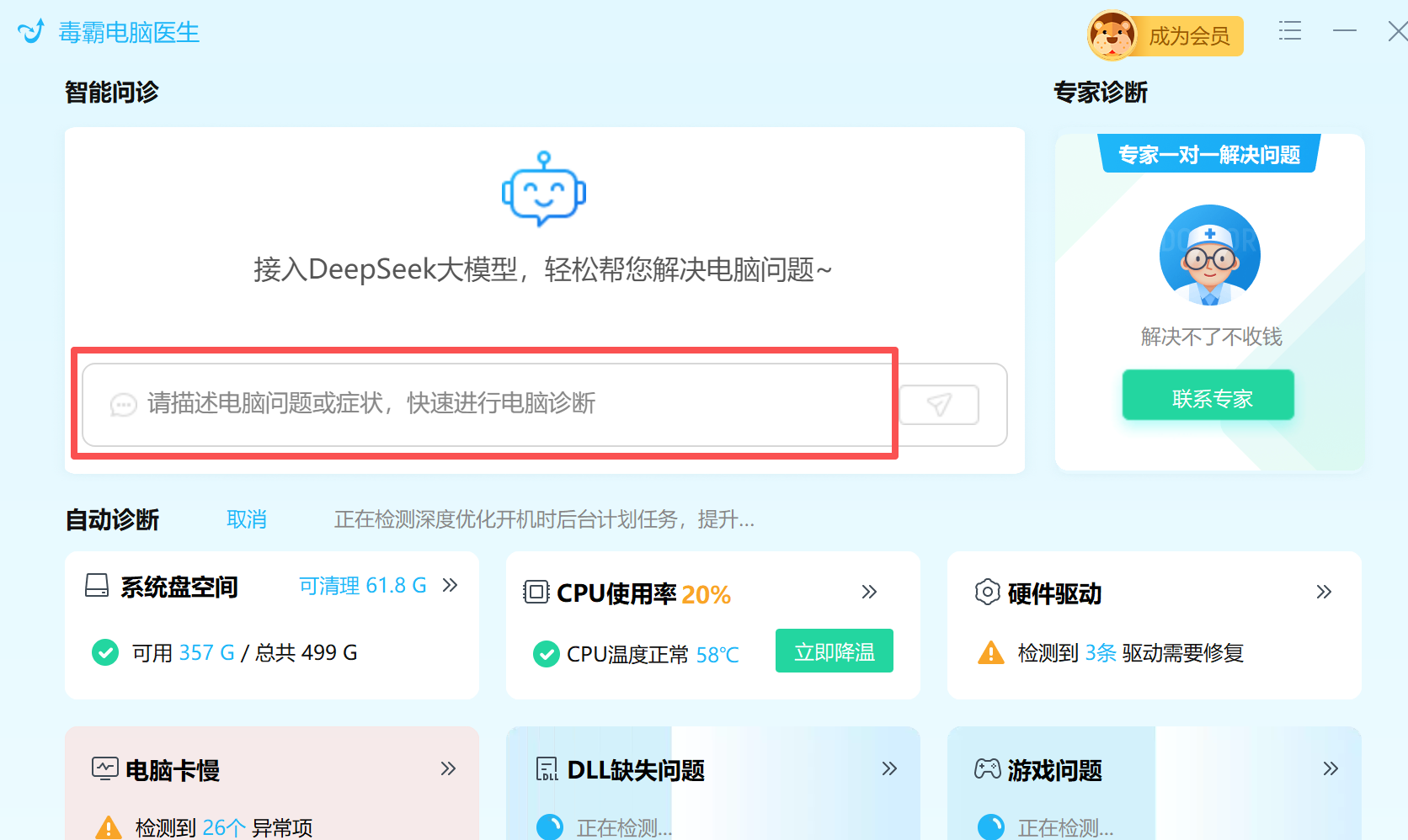Click green checkmark beside 可用 357 G

point(105,652)
